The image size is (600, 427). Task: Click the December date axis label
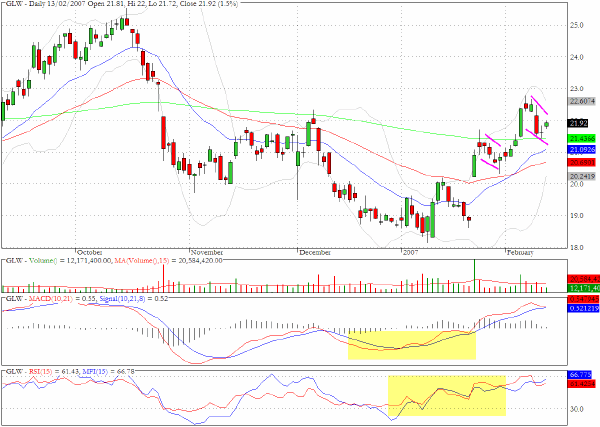point(315,253)
